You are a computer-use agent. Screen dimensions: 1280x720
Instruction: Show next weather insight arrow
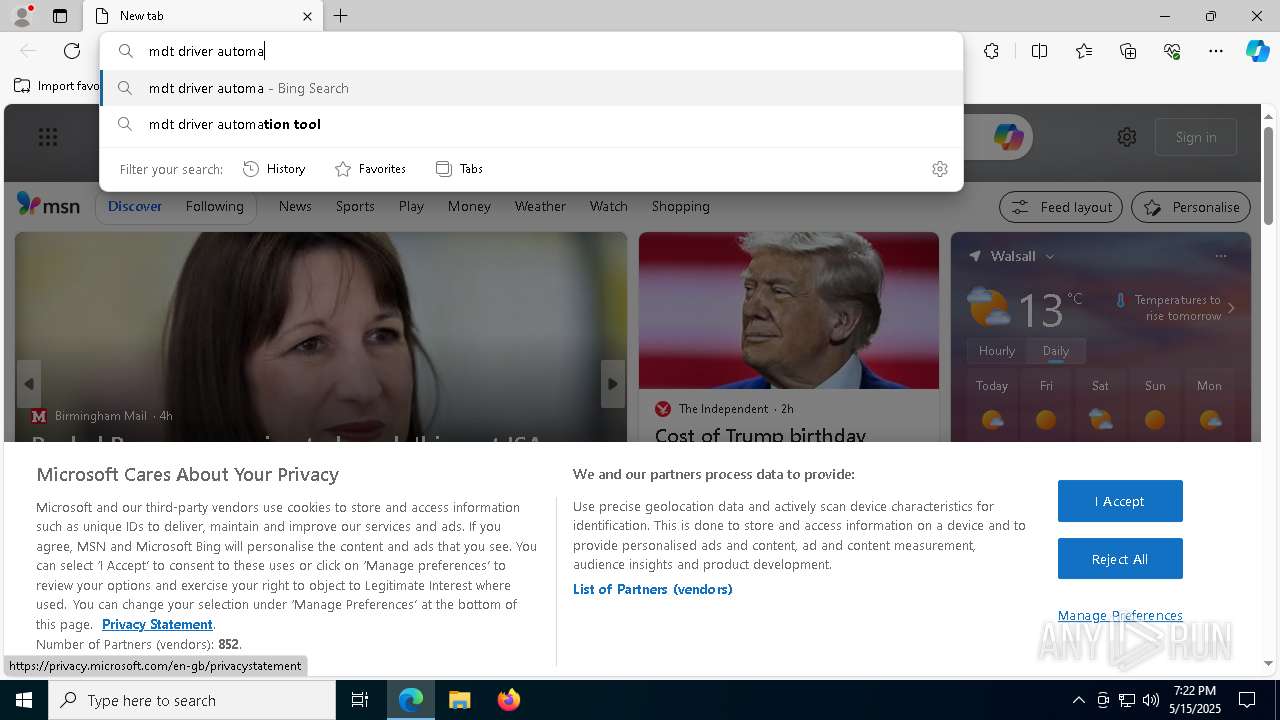point(1231,308)
